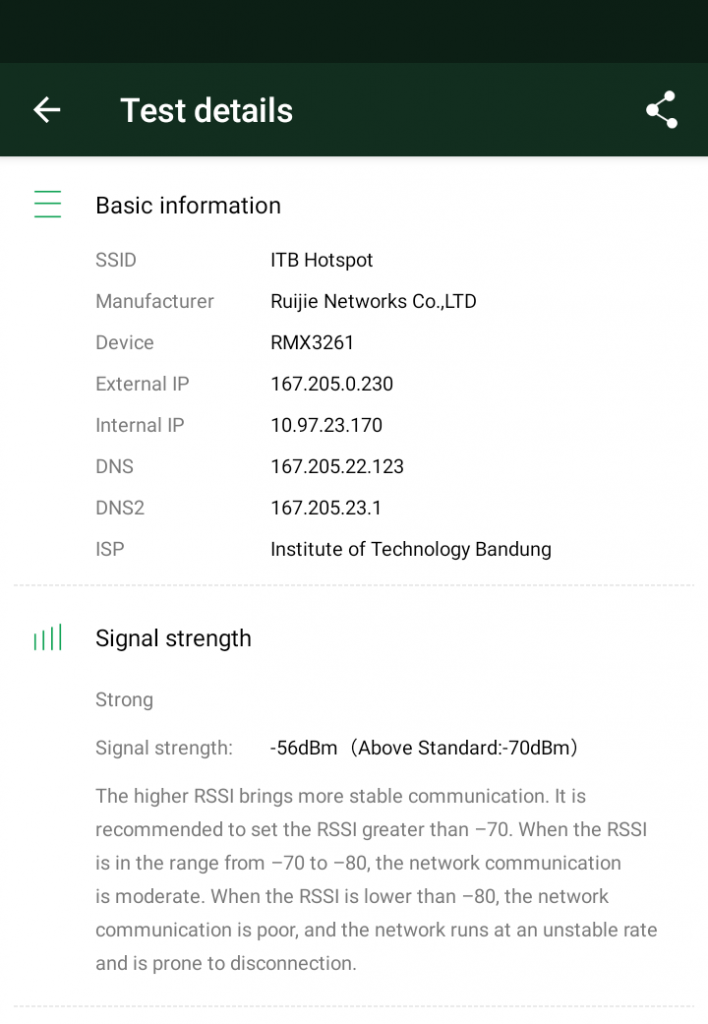
Task: Tap the Signal strength section heading
Action: pyautogui.click(x=173, y=639)
